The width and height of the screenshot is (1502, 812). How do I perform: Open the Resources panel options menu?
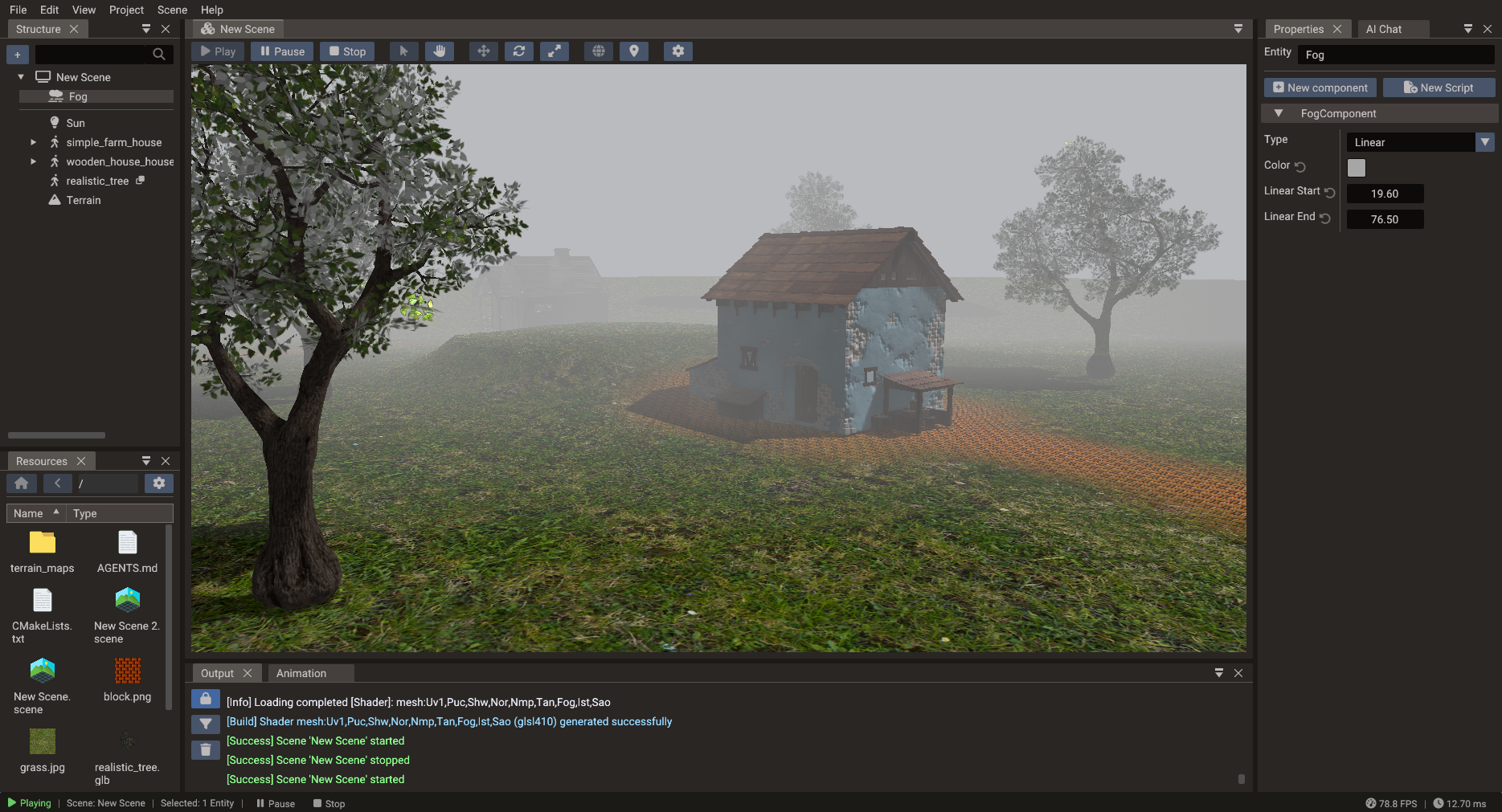tap(146, 461)
